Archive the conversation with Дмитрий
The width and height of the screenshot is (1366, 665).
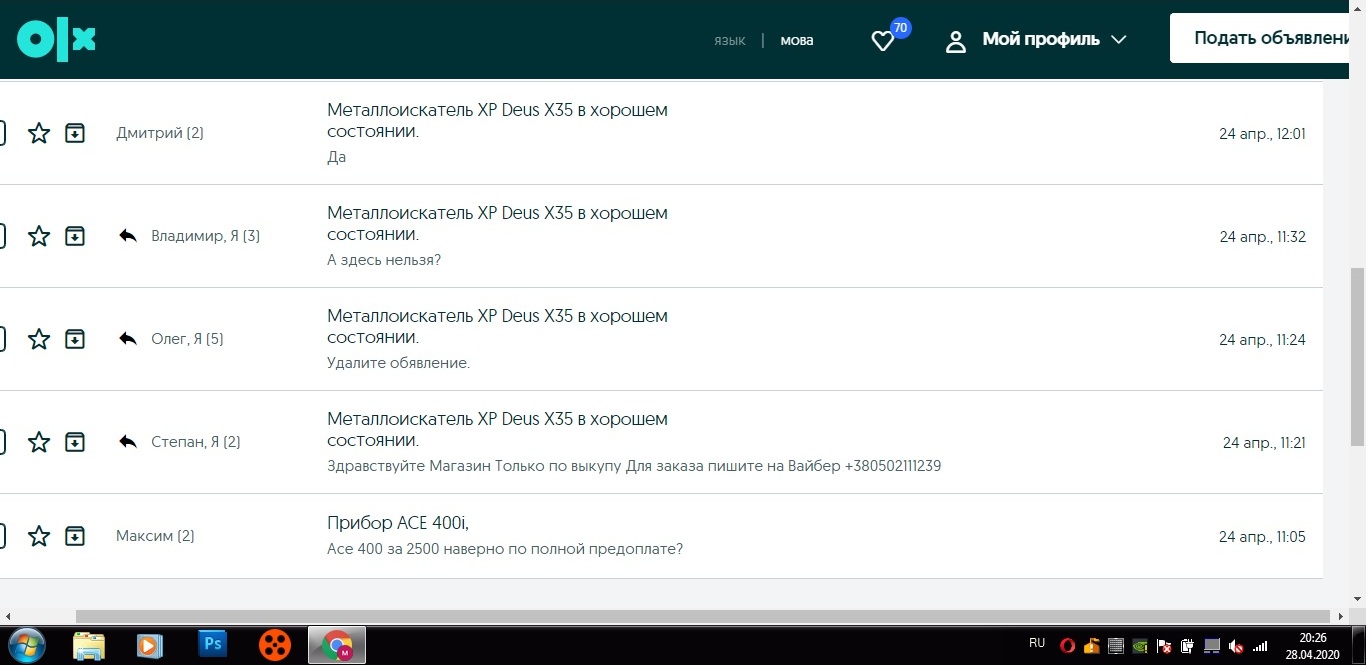[75, 133]
